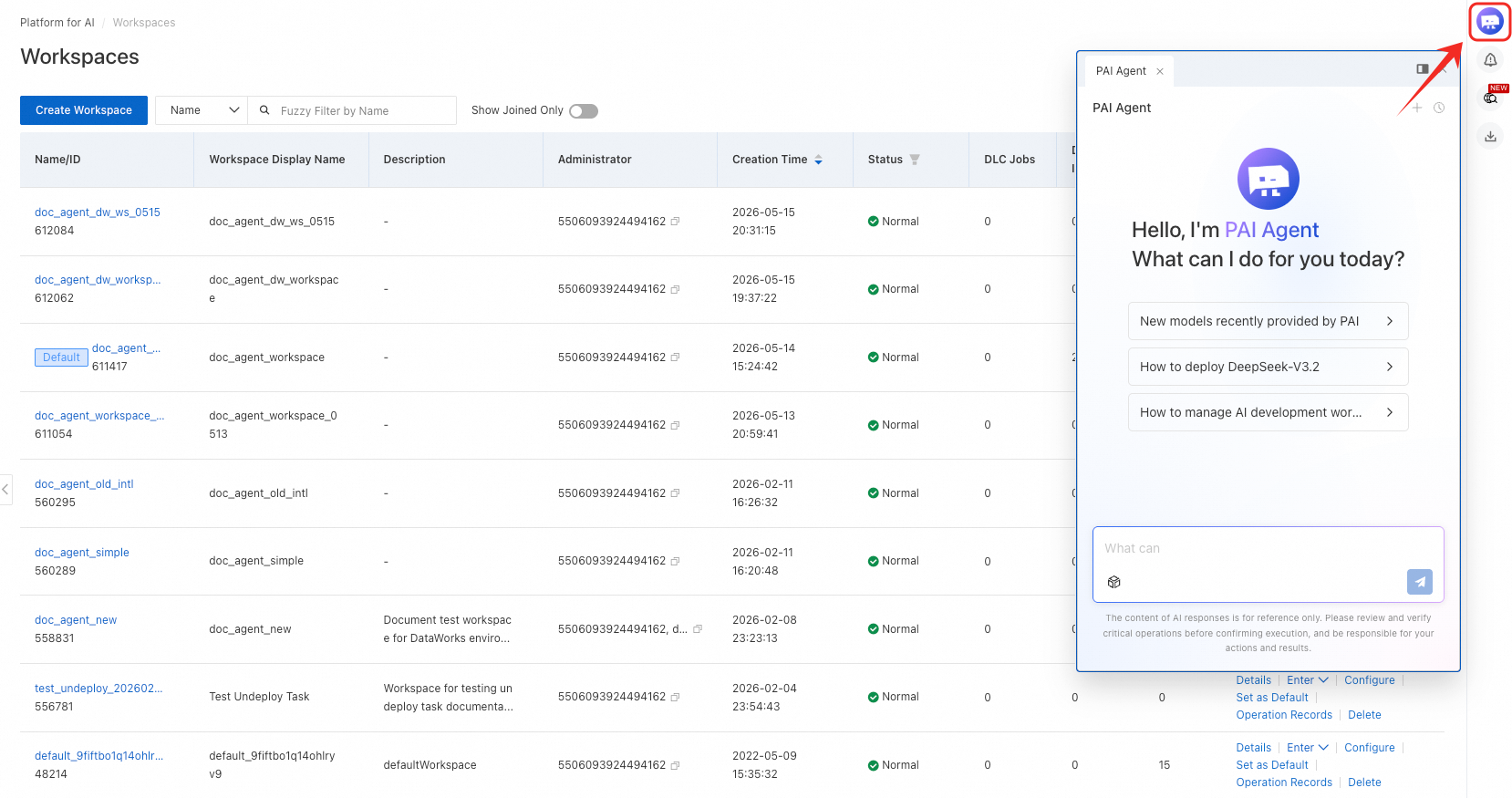Open PAI Agent chat history clock icon
The width and height of the screenshot is (1512, 798).
(x=1439, y=108)
